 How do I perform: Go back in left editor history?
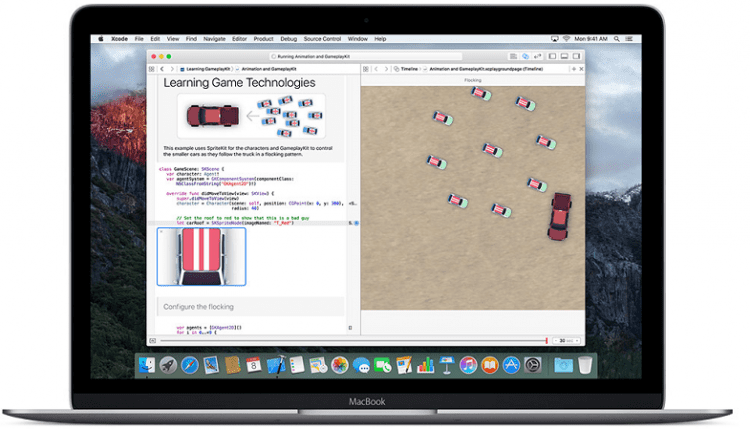162,69
